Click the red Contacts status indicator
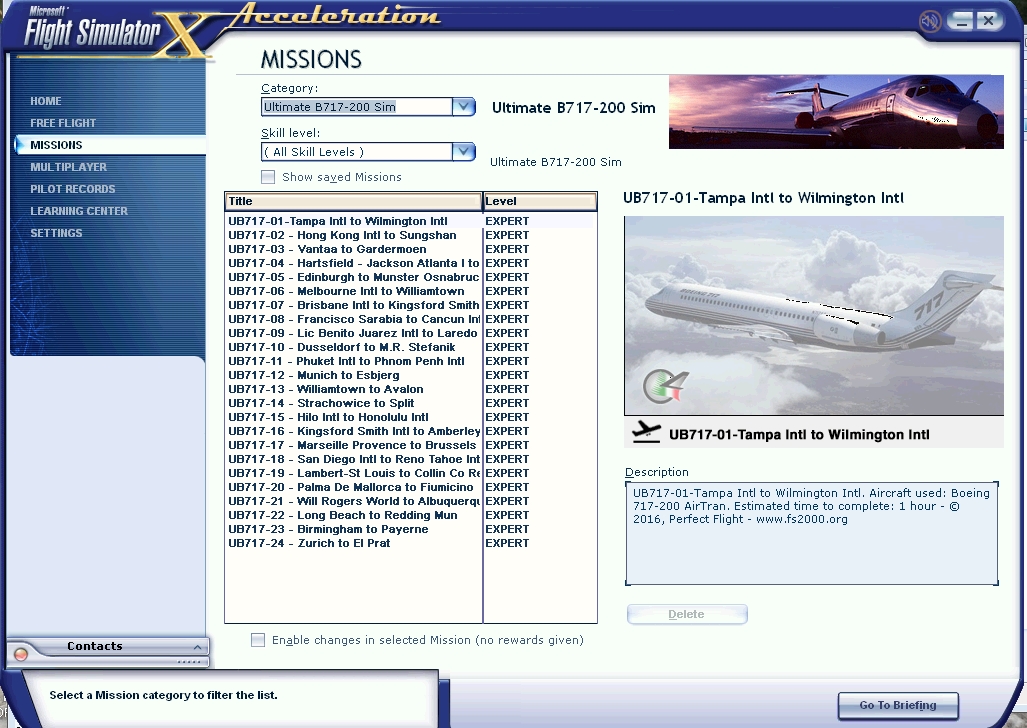Image resolution: width=1027 pixels, height=728 pixels. point(21,654)
